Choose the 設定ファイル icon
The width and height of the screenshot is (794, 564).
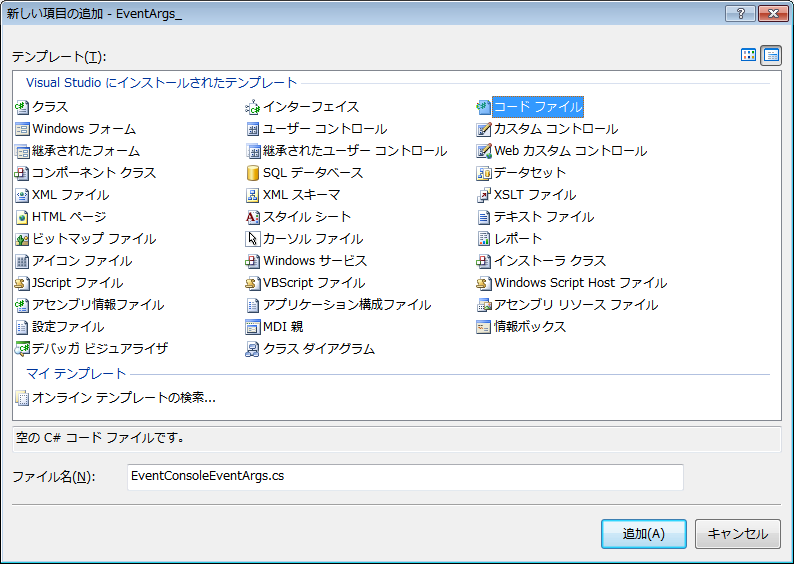22,327
